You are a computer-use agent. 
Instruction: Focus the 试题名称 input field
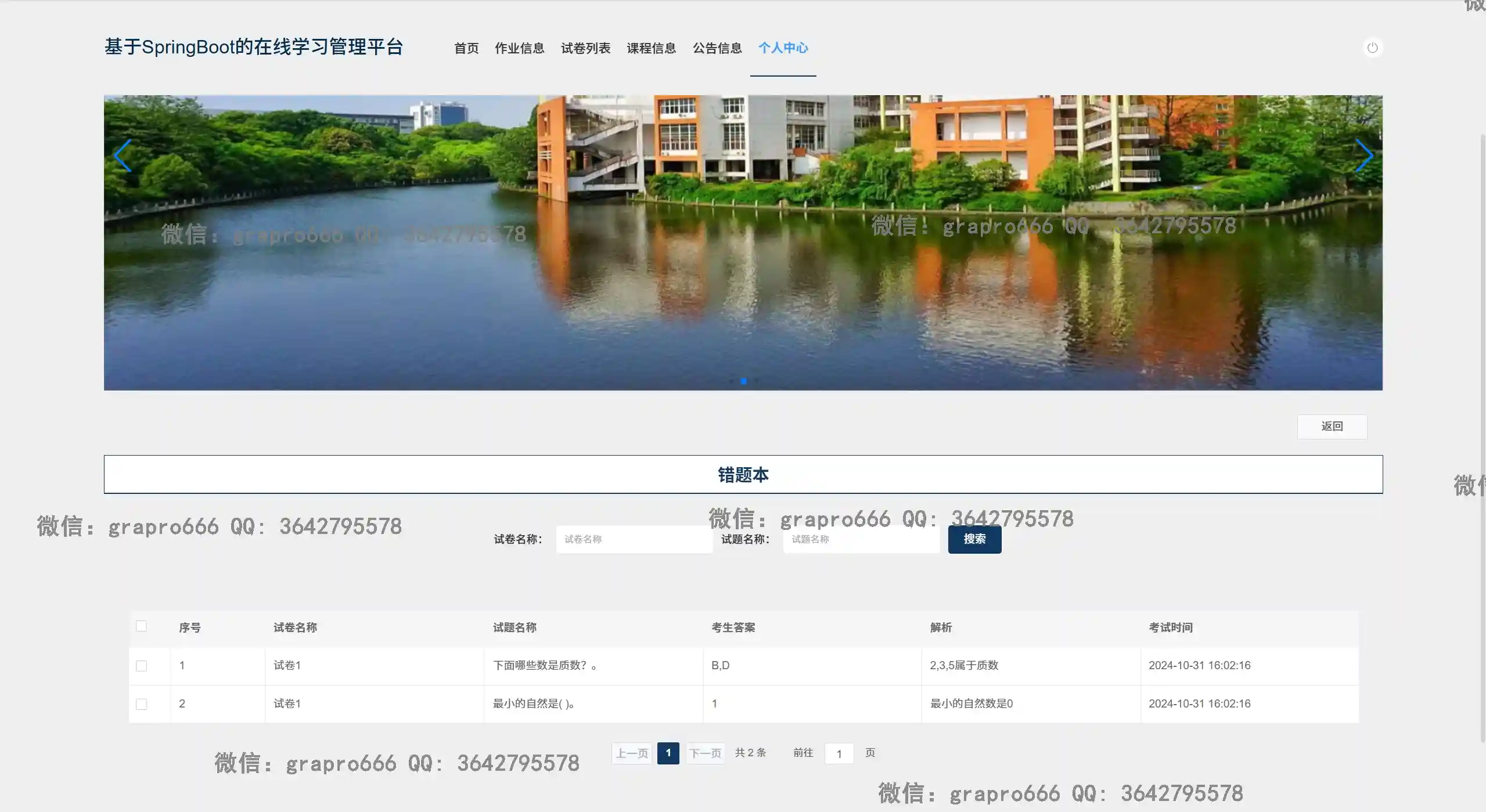point(861,539)
